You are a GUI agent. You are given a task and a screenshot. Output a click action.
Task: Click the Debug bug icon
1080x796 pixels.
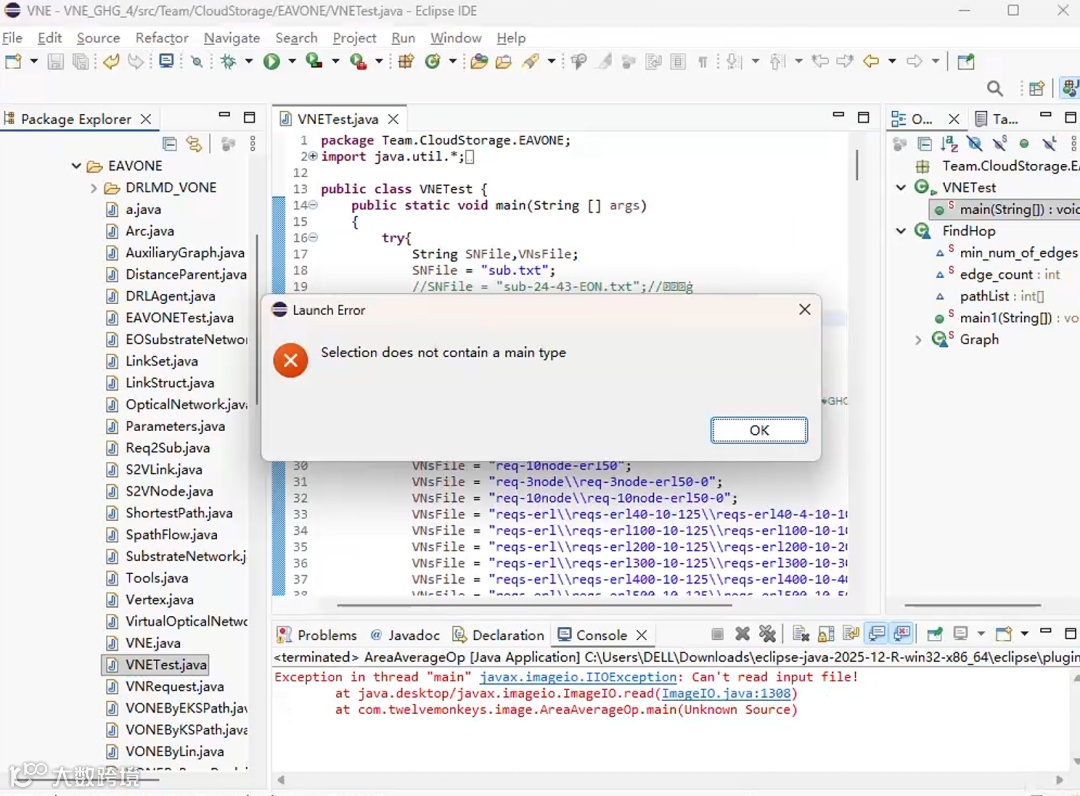click(x=228, y=61)
